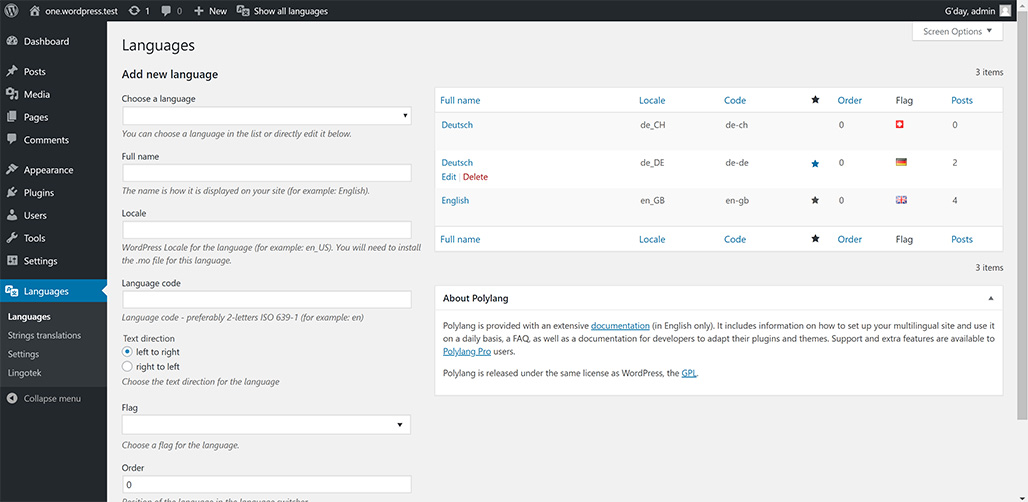Click the Media icon in sidebar

[12, 94]
